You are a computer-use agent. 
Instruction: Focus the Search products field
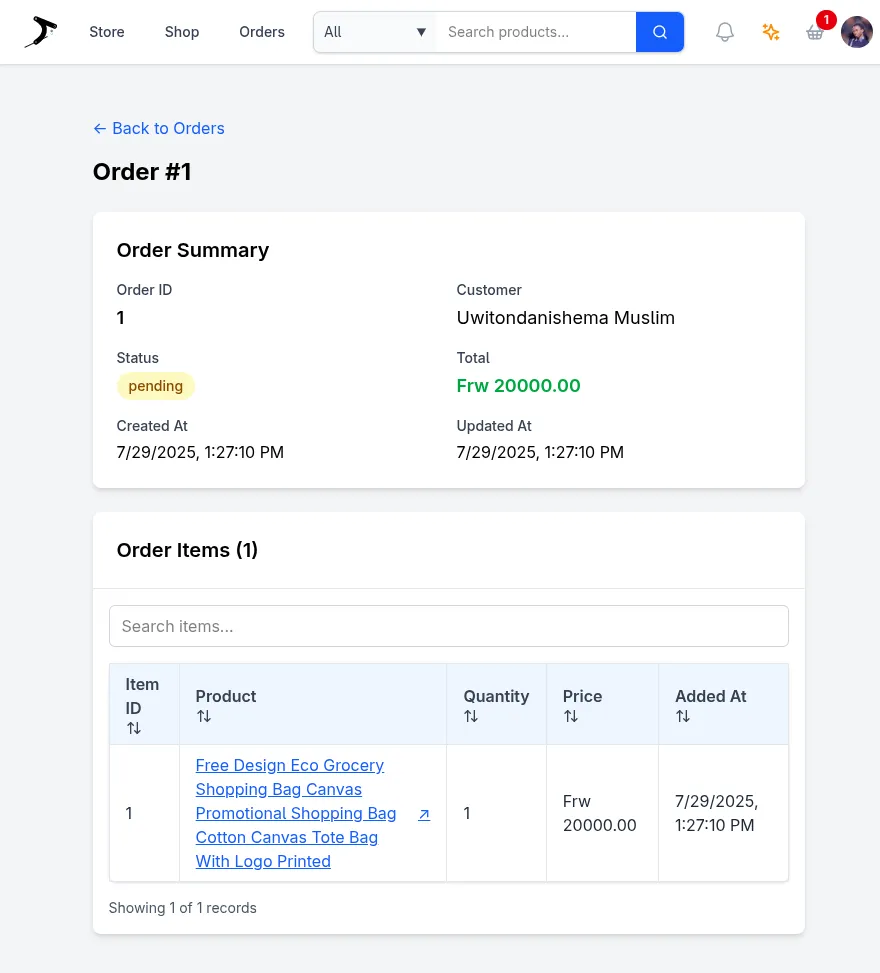click(x=536, y=32)
